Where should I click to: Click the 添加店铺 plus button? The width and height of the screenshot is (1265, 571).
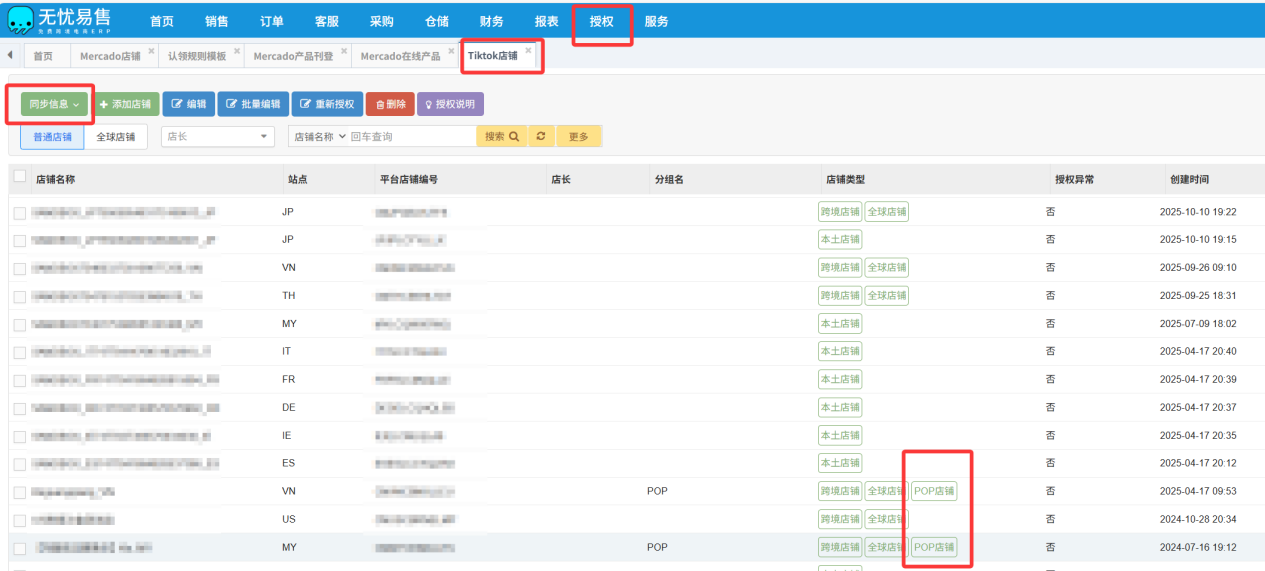126,104
